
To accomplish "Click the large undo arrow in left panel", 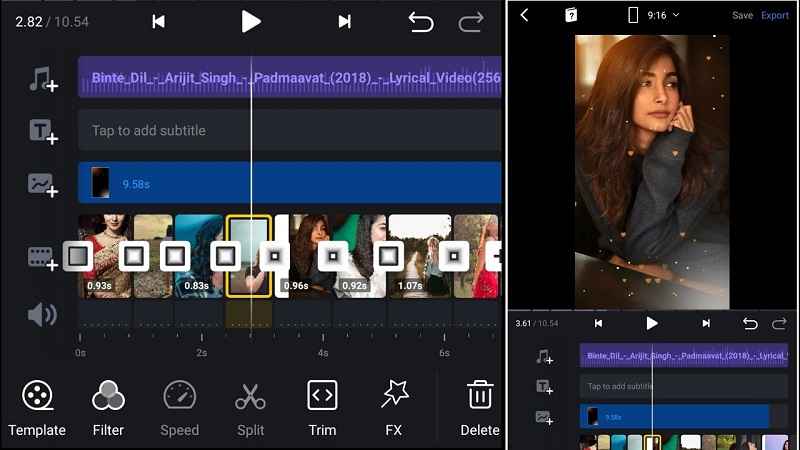I will tap(421, 22).
